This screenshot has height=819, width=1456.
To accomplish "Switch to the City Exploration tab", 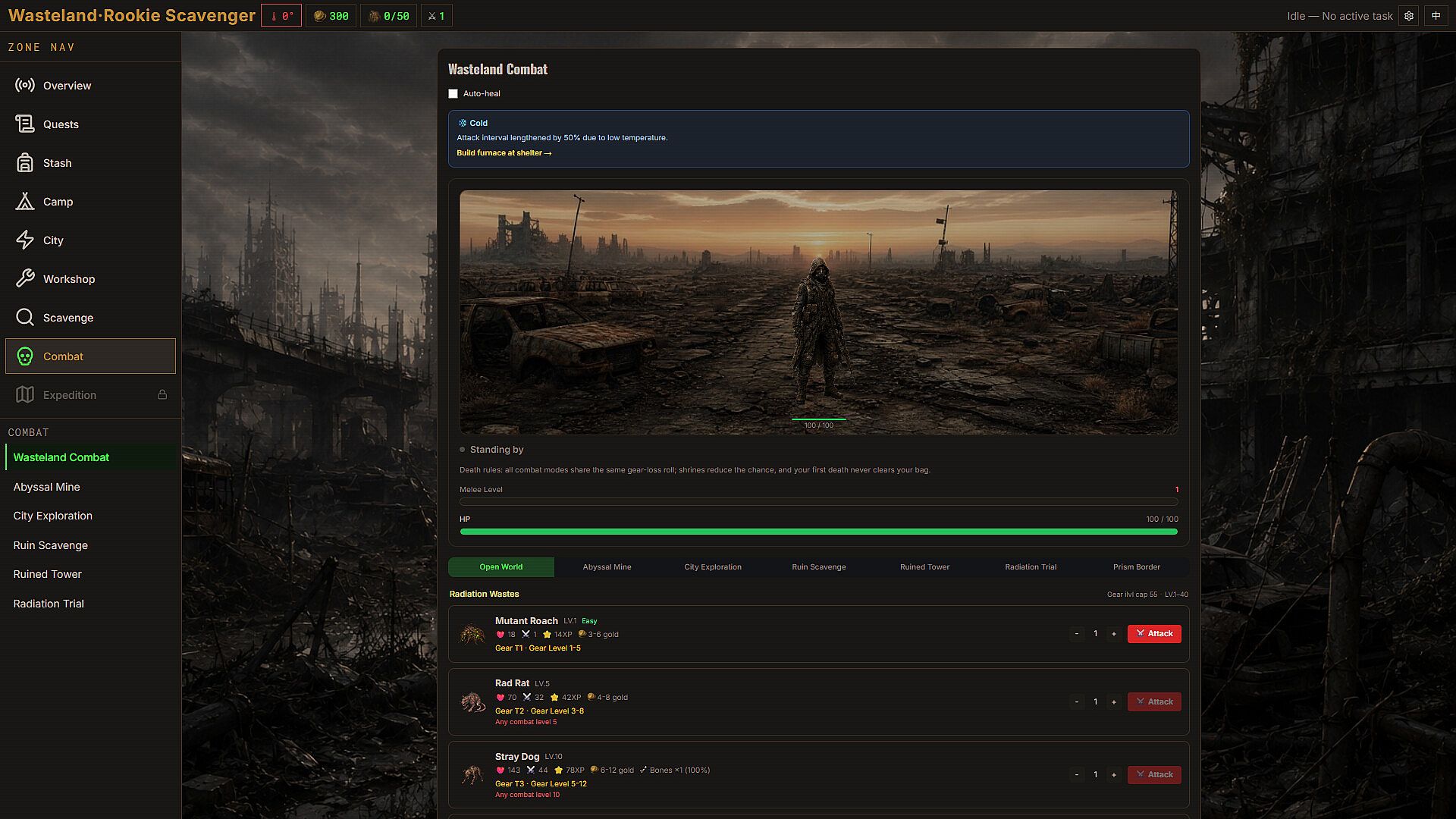I will [713, 567].
